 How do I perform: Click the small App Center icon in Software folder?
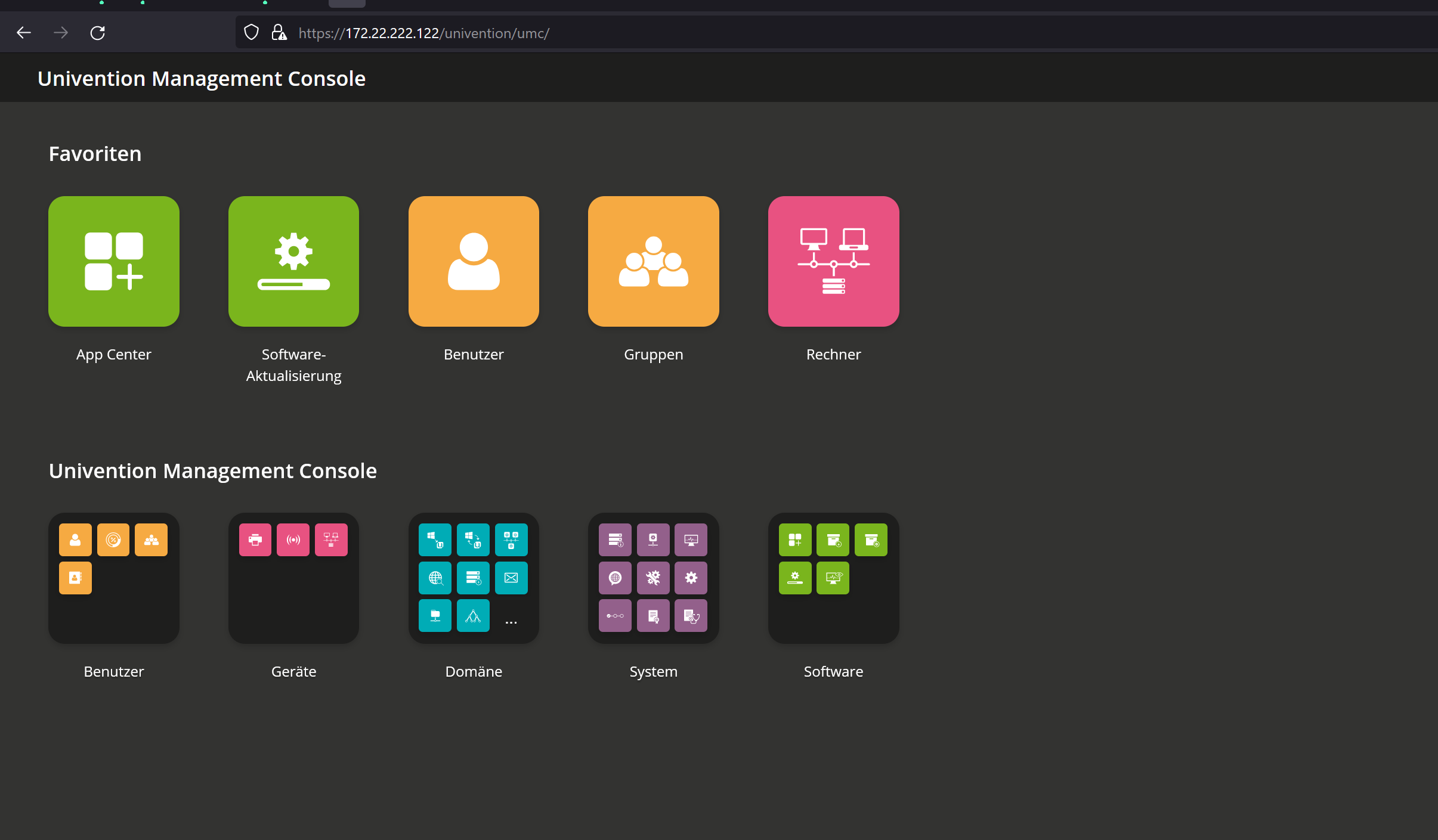(x=795, y=540)
